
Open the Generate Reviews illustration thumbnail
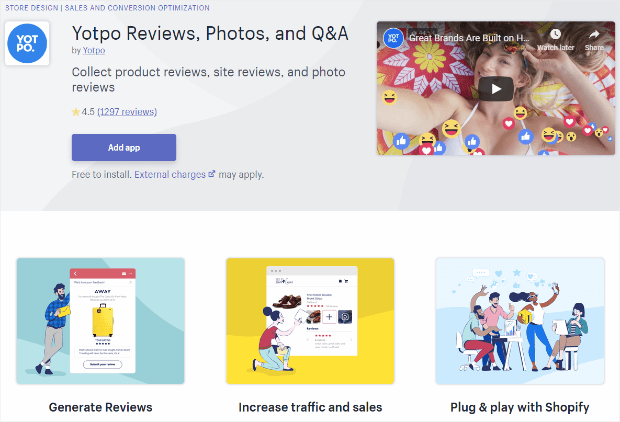click(x=100, y=321)
